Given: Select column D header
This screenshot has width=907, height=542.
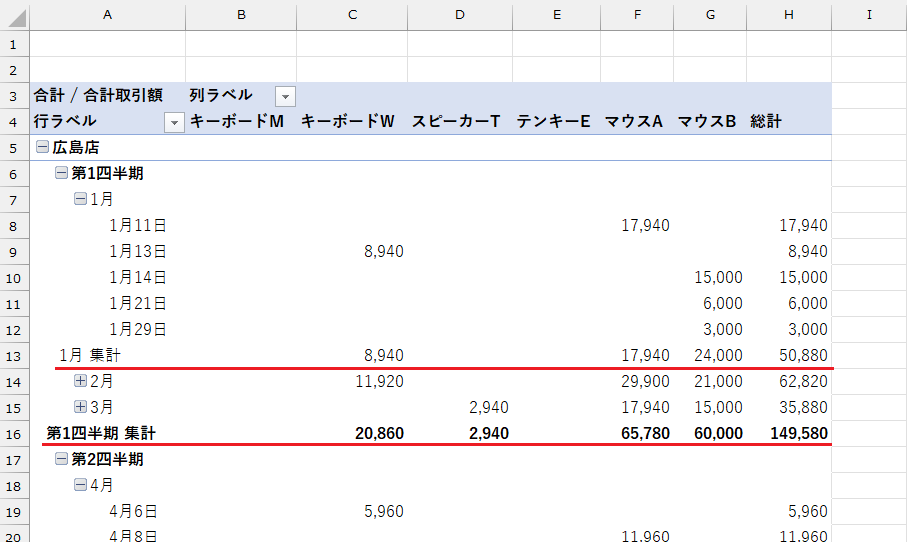Looking at the screenshot, I should pyautogui.click(x=460, y=15).
